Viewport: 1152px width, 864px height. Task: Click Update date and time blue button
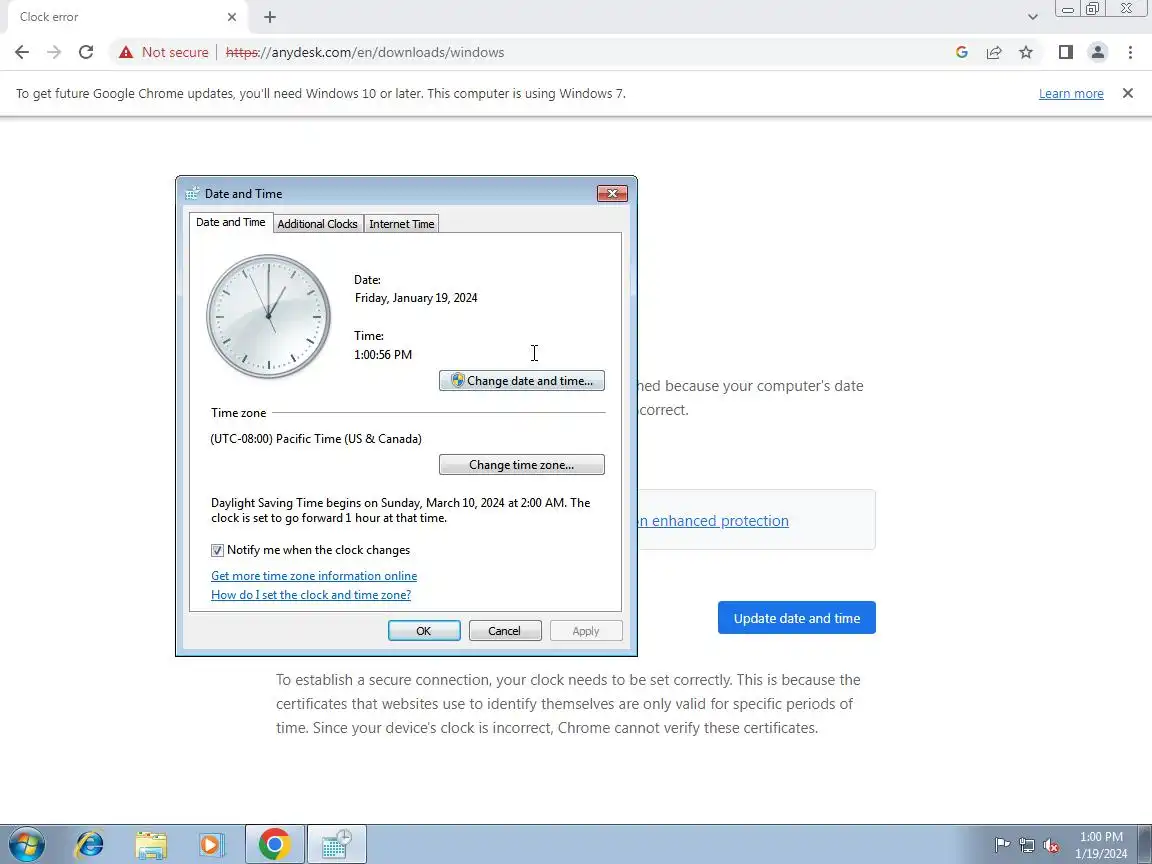(x=796, y=618)
